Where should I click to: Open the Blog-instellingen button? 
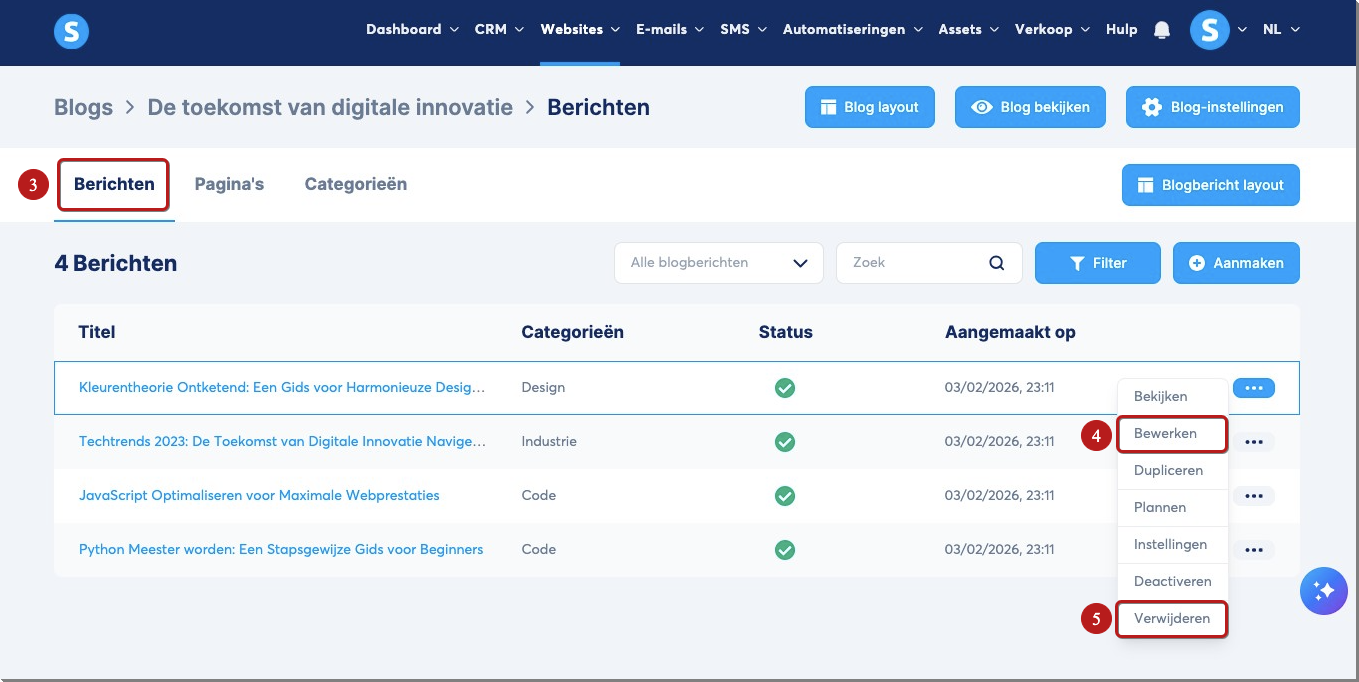click(1213, 107)
